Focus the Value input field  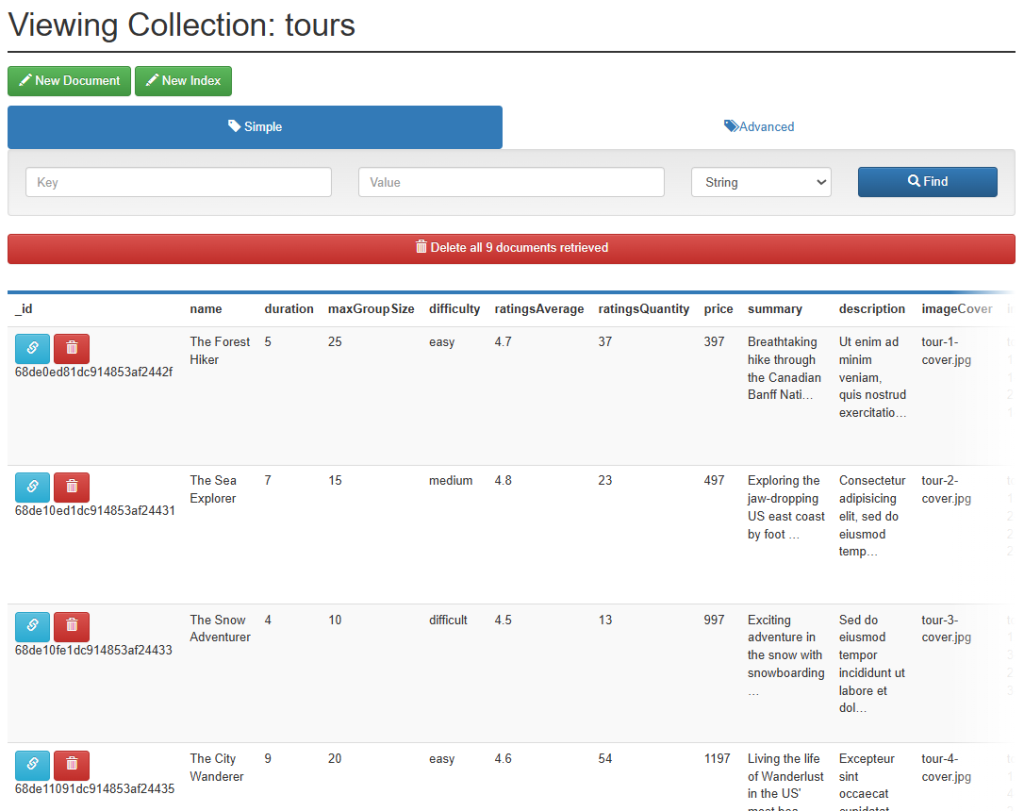511,182
